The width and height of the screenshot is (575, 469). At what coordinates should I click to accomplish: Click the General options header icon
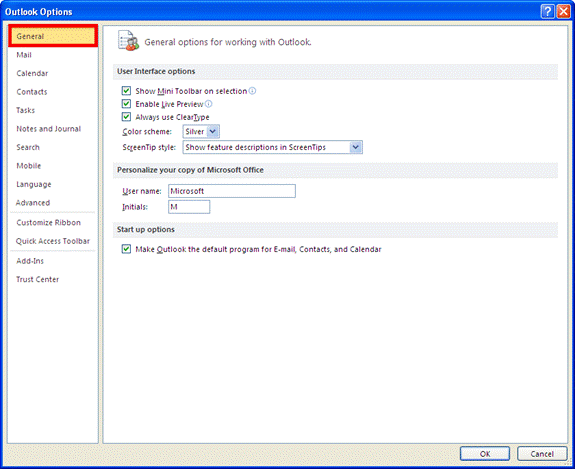point(128,41)
